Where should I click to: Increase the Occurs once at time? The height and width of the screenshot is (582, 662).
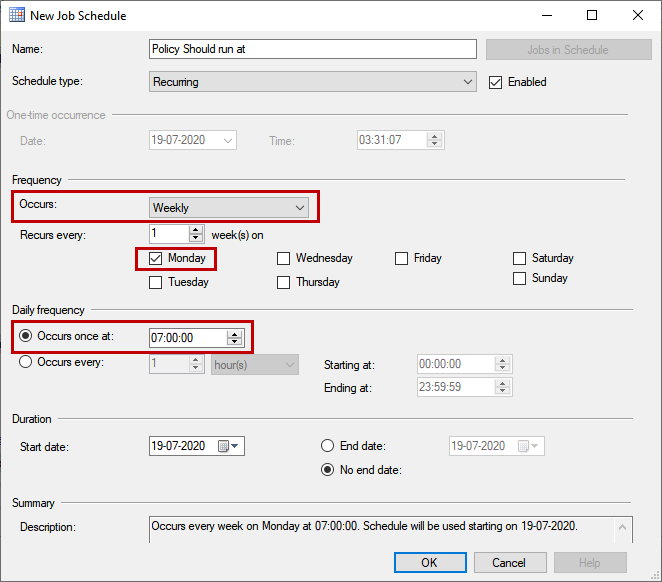coord(235,333)
